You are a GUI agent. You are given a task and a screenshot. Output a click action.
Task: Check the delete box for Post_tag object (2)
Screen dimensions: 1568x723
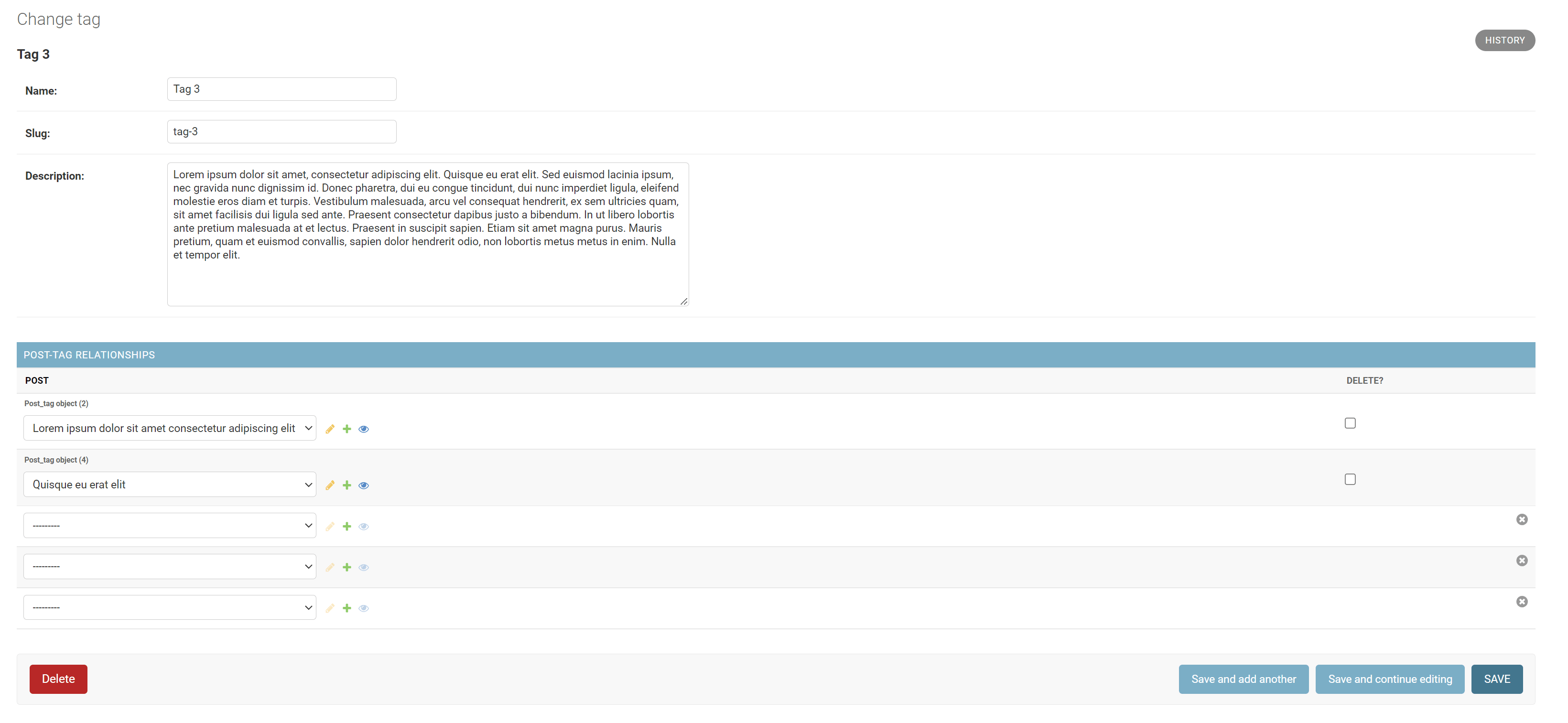(x=1350, y=423)
